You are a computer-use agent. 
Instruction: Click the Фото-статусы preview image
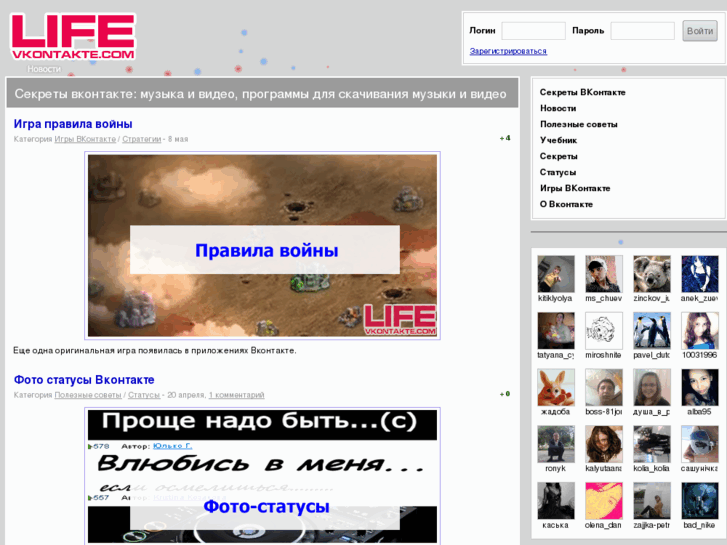pos(262,476)
